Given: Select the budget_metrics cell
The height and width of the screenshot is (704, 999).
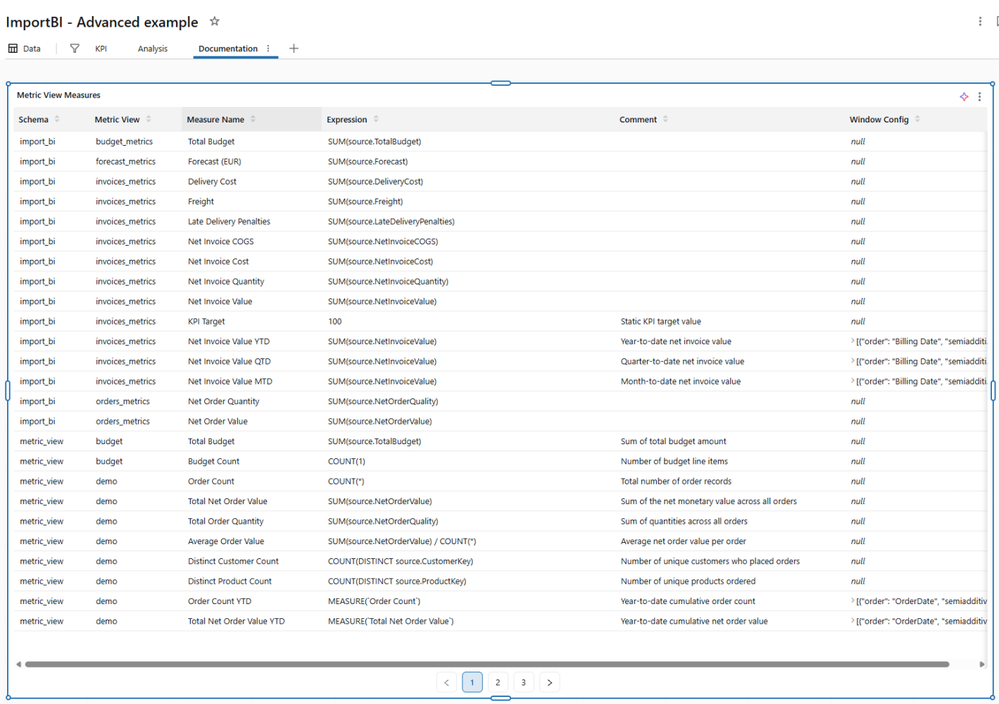Looking at the screenshot, I should tap(124, 141).
